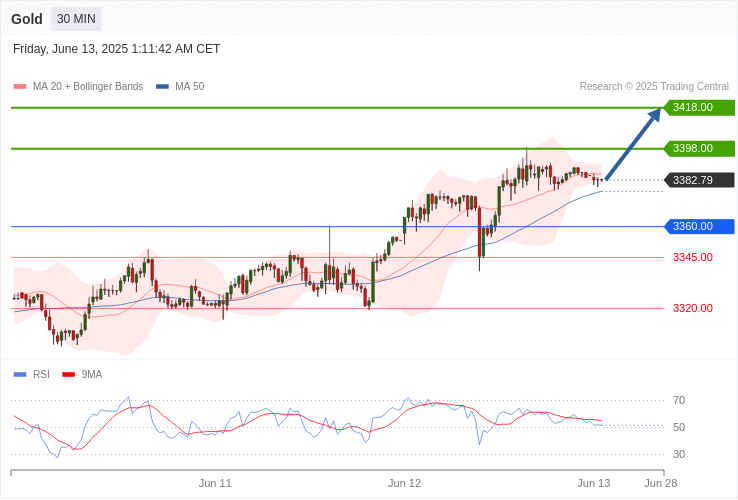The width and height of the screenshot is (738, 500).
Task: Click the 3320.00 support price label
Action: [693, 308]
